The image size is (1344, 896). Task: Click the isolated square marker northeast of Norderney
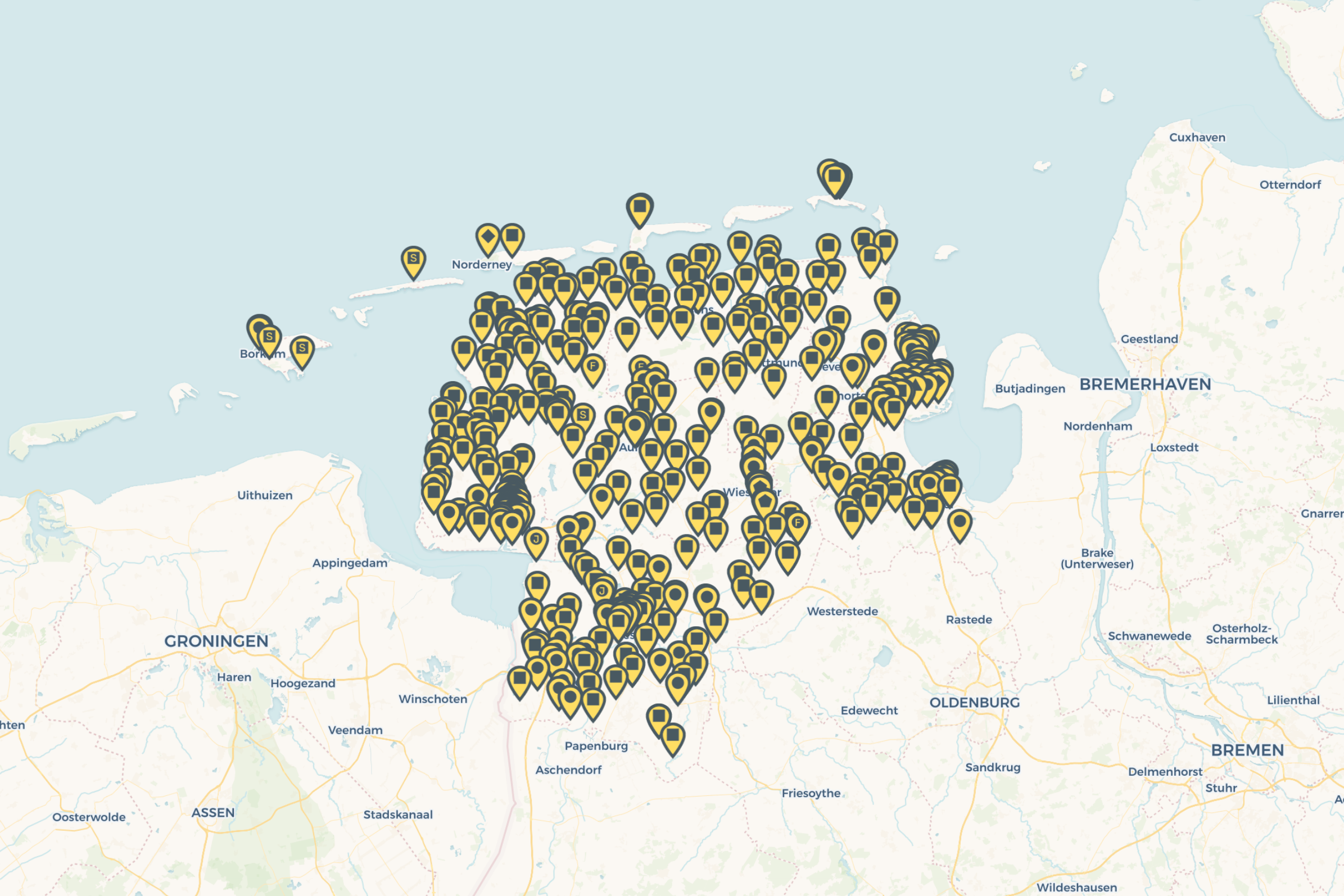tap(640, 210)
